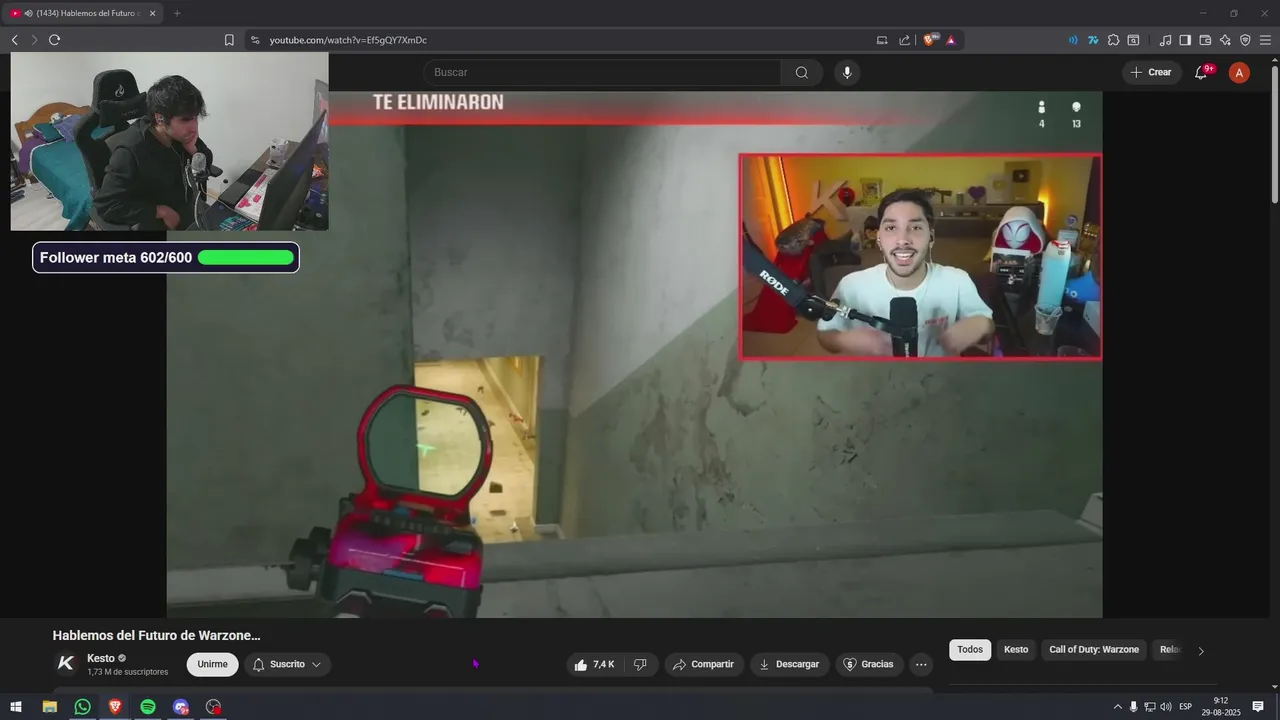Switch the ESP input language
1280x720 pixels.
[x=1185, y=707]
